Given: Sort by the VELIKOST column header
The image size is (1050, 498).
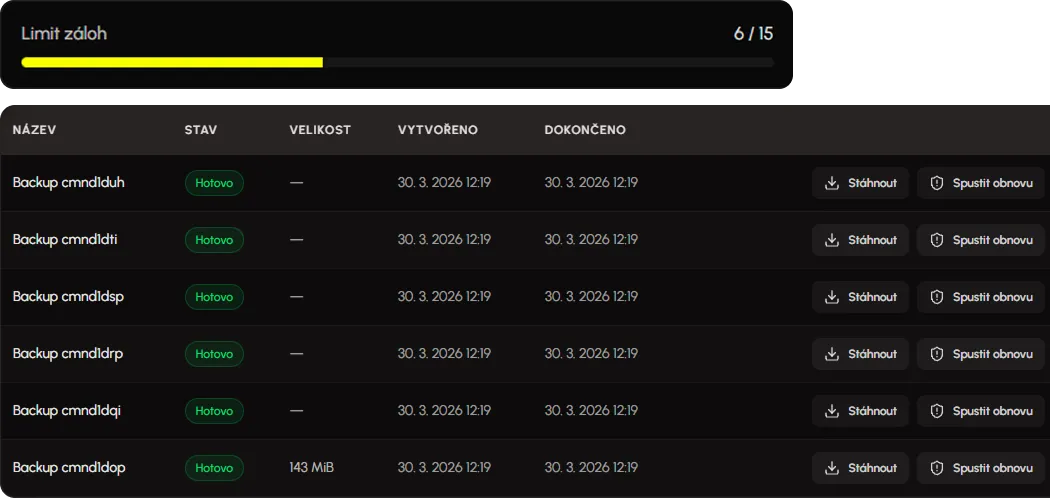Looking at the screenshot, I should coord(320,130).
